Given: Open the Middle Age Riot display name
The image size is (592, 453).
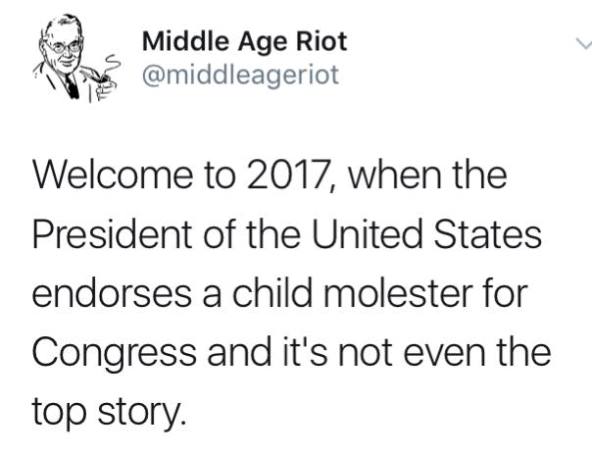Looking at the screenshot, I should coord(244,41).
